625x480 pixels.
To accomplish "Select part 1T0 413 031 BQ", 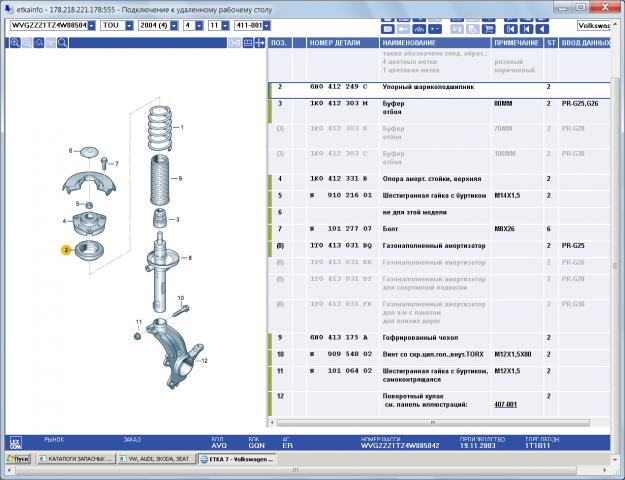I will pos(341,246).
